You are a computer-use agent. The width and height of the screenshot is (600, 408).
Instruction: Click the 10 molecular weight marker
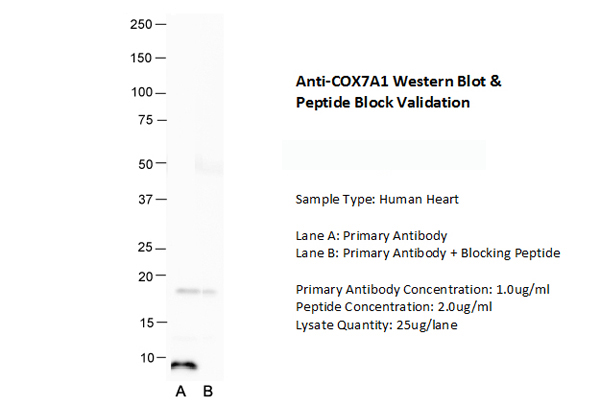click(x=146, y=357)
